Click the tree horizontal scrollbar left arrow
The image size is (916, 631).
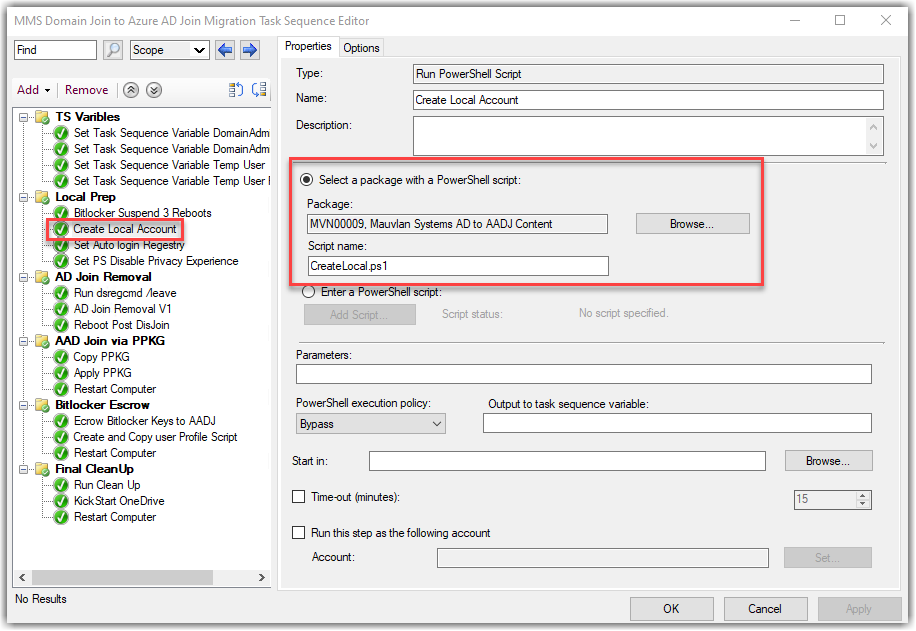22,578
